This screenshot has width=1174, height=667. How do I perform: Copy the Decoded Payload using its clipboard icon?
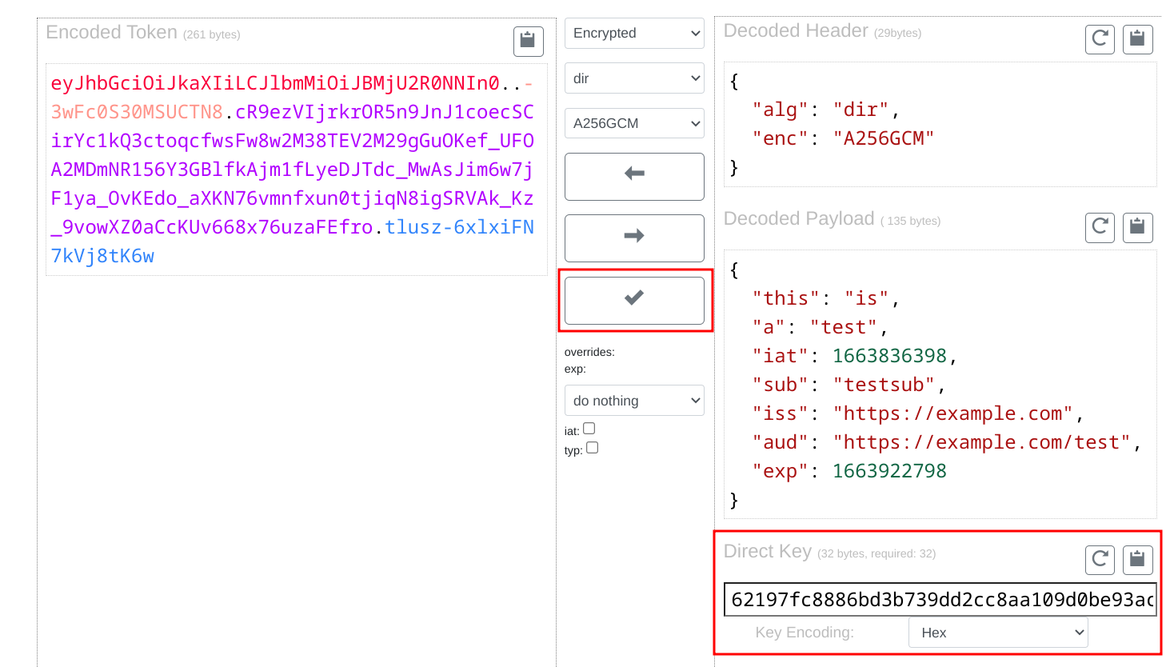[x=1138, y=227]
